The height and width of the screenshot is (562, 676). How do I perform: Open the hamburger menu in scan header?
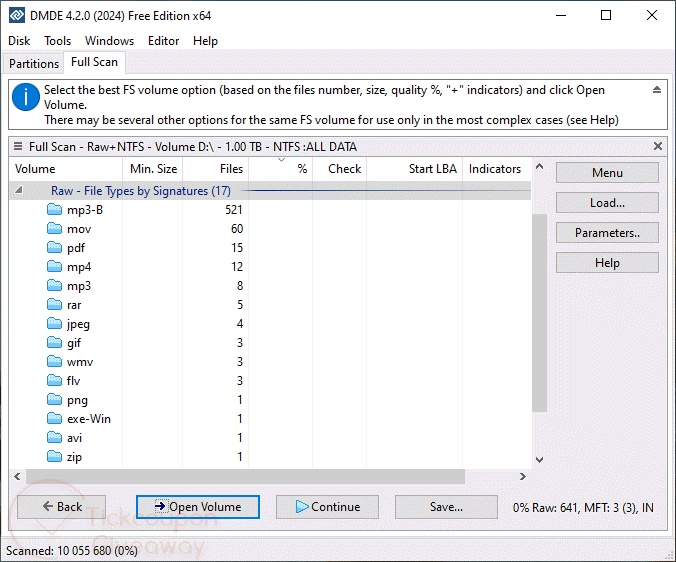18,147
